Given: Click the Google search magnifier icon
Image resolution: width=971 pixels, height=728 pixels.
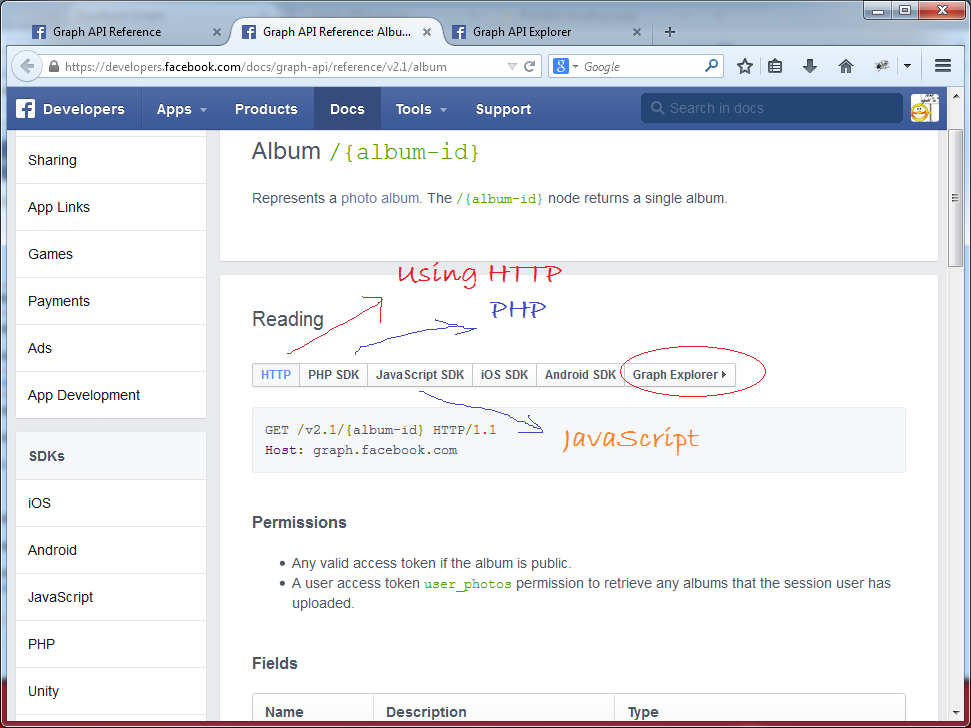Looking at the screenshot, I should coord(712,66).
